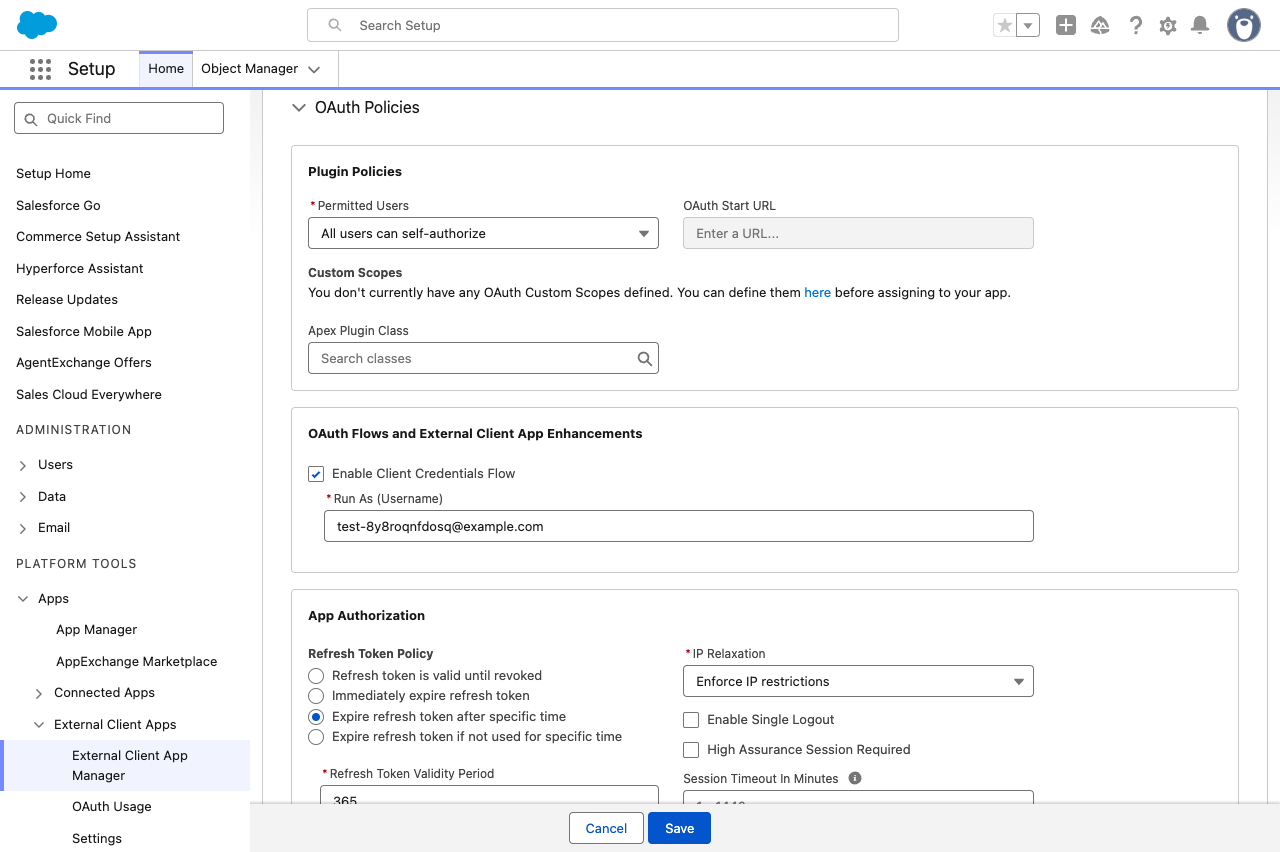Viewport: 1280px width, 852px height.
Task: Click the Quick Find search box
Action: (x=119, y=118)
